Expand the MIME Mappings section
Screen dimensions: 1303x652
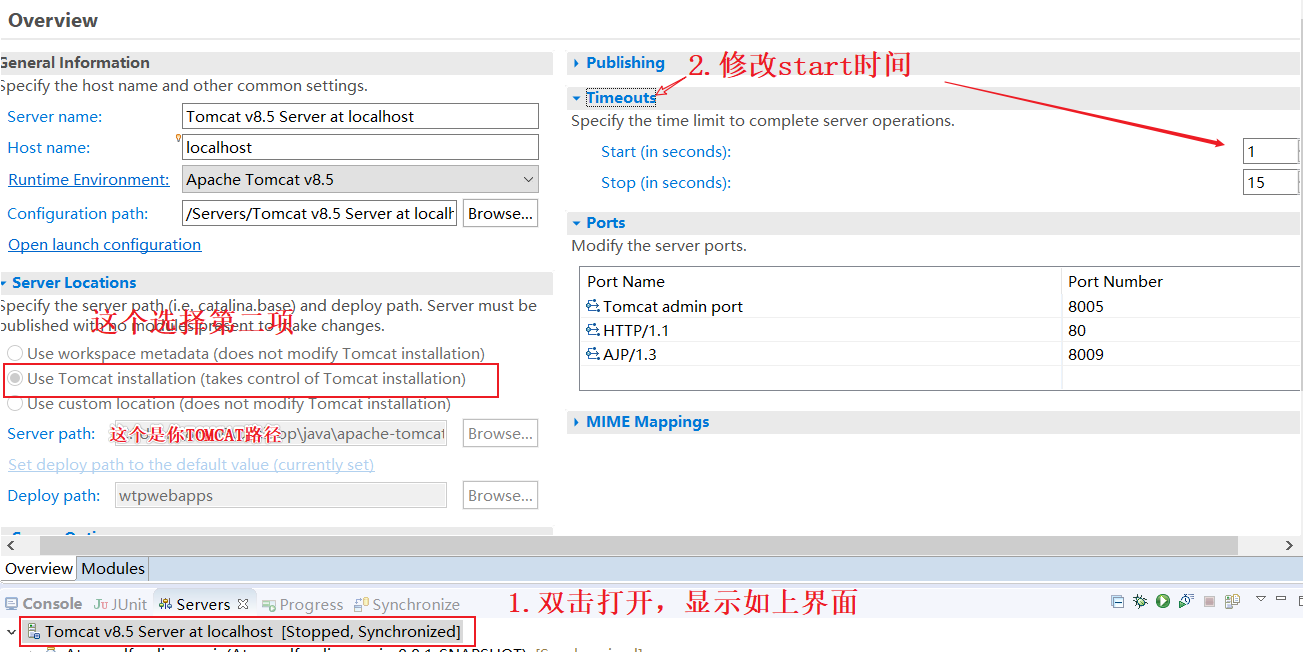click(x=576, y=422)
